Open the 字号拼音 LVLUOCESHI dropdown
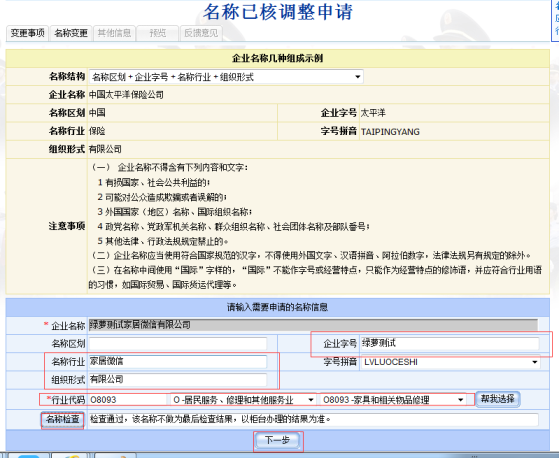The height and width of the screenshot is (459, 560). [x=450, y=362]
